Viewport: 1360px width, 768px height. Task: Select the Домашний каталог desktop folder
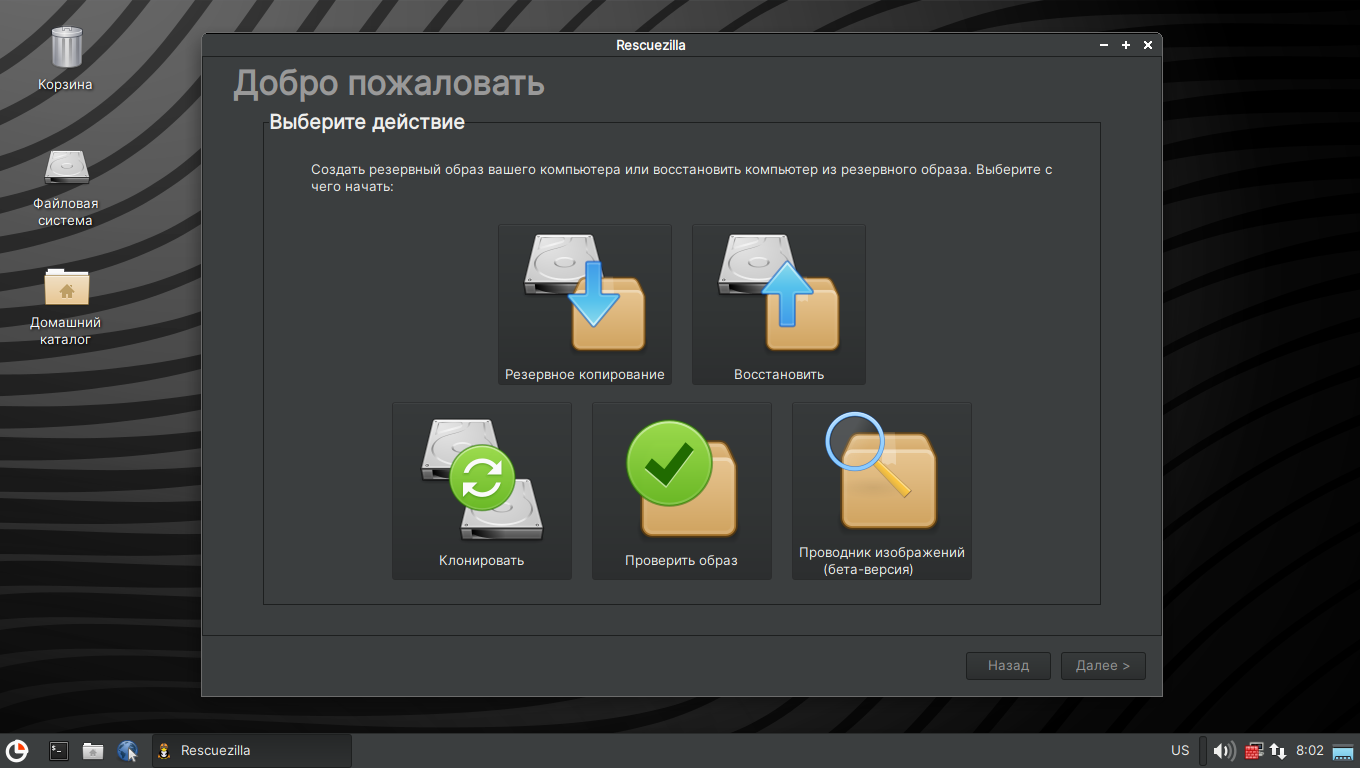coord(66,306)
